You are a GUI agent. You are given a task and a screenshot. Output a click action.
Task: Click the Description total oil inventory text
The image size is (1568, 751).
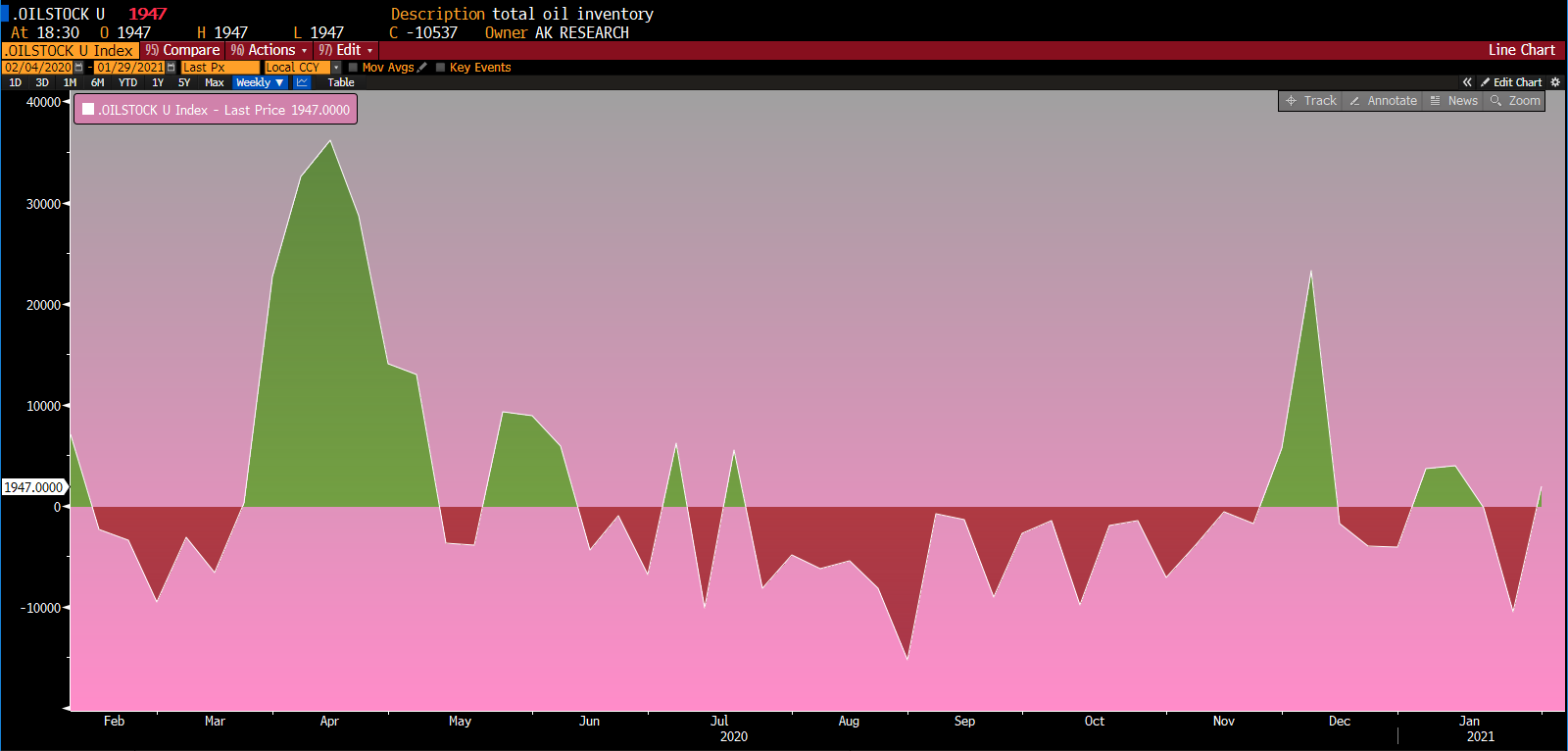[x=521, y=14]
